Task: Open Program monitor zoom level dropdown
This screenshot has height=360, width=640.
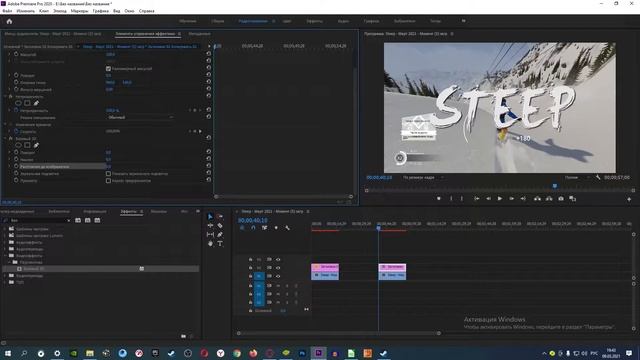Action: tap(424, 178)
